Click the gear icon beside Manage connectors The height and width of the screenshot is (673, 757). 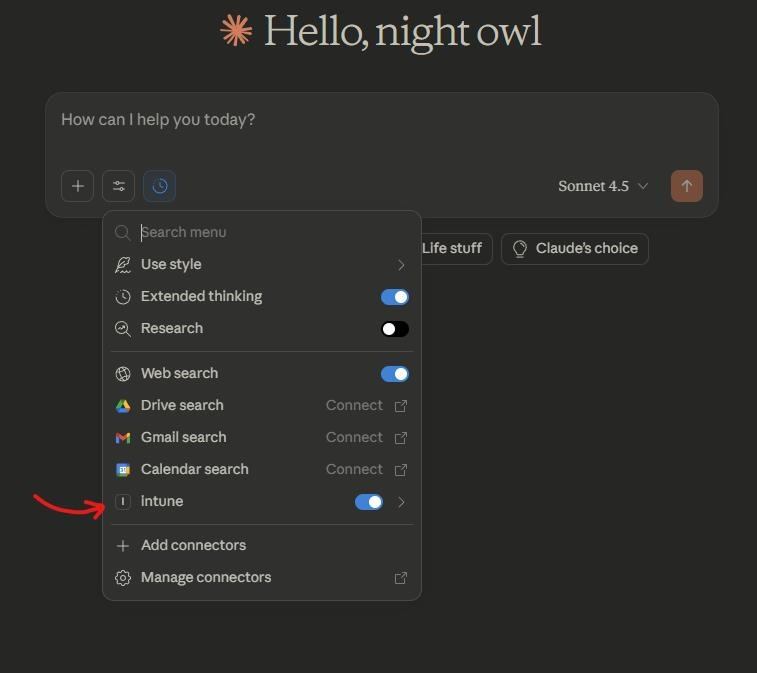[x=123, y=578]
